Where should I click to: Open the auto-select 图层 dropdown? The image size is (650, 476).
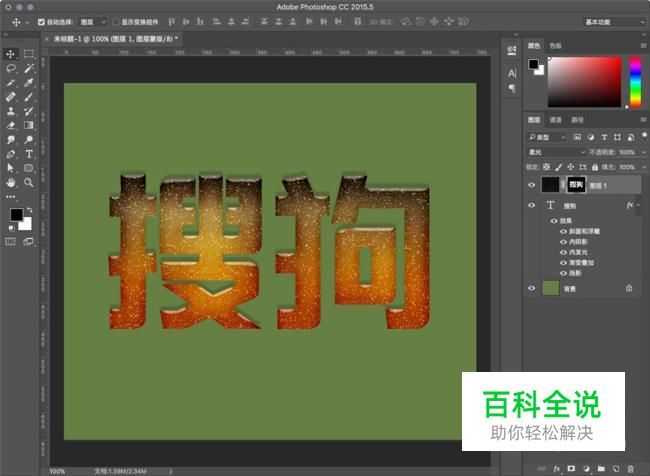coord(93,22)
